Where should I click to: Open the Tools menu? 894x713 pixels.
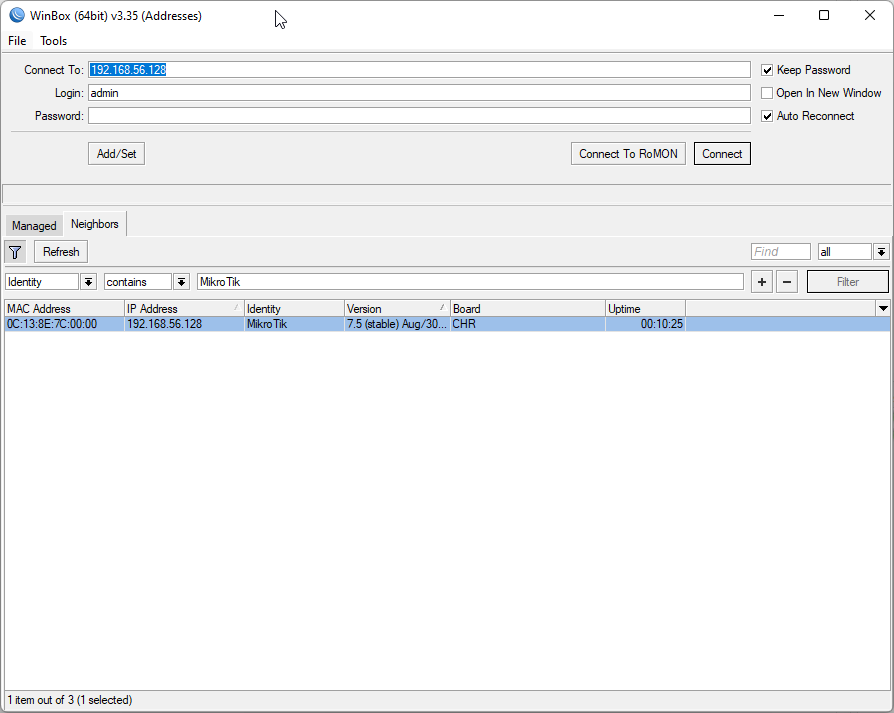[x=53, y=41]
